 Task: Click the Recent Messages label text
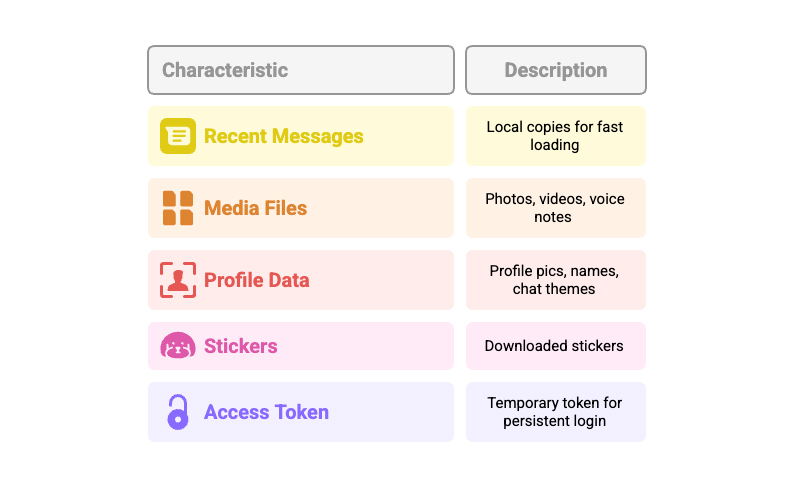(283, 136)
